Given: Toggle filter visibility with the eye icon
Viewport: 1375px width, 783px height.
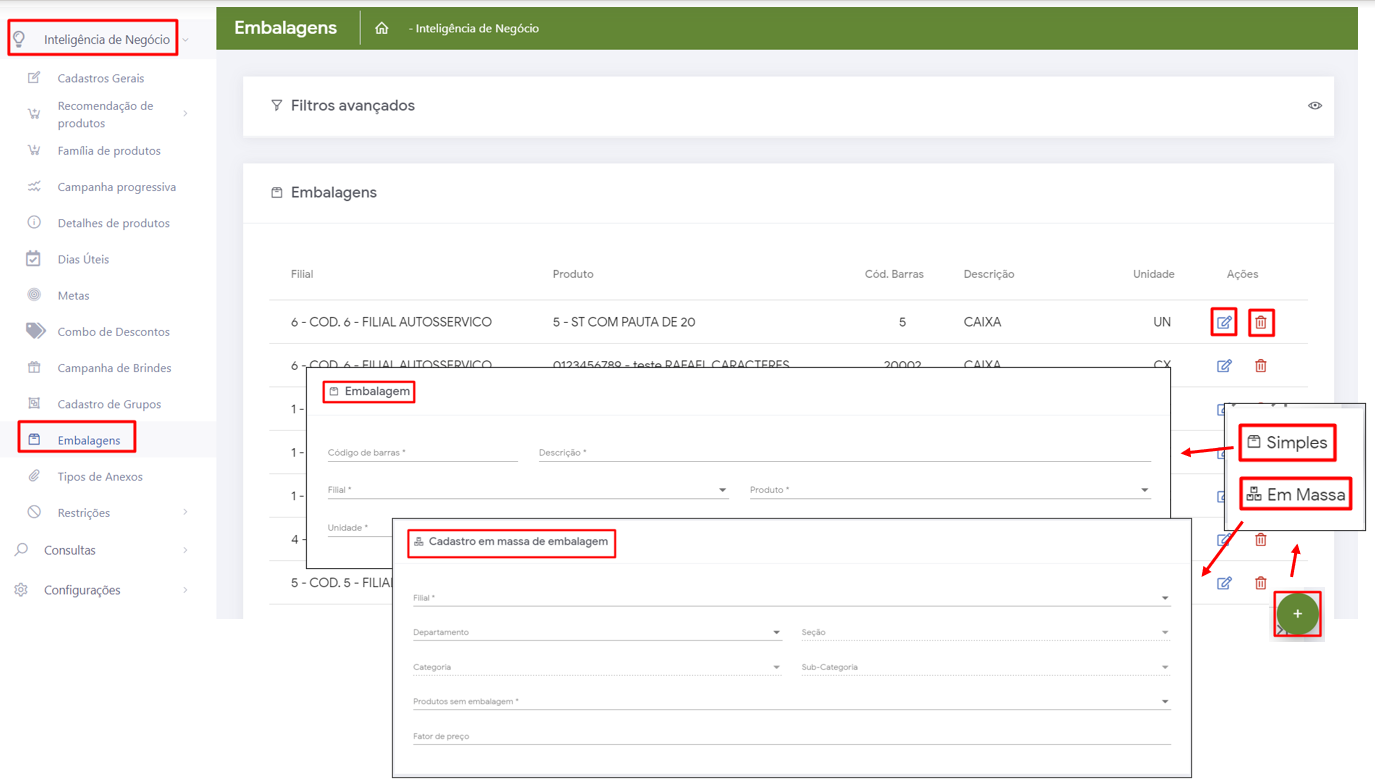Looking at the screenshot, I should point(1315,105).
